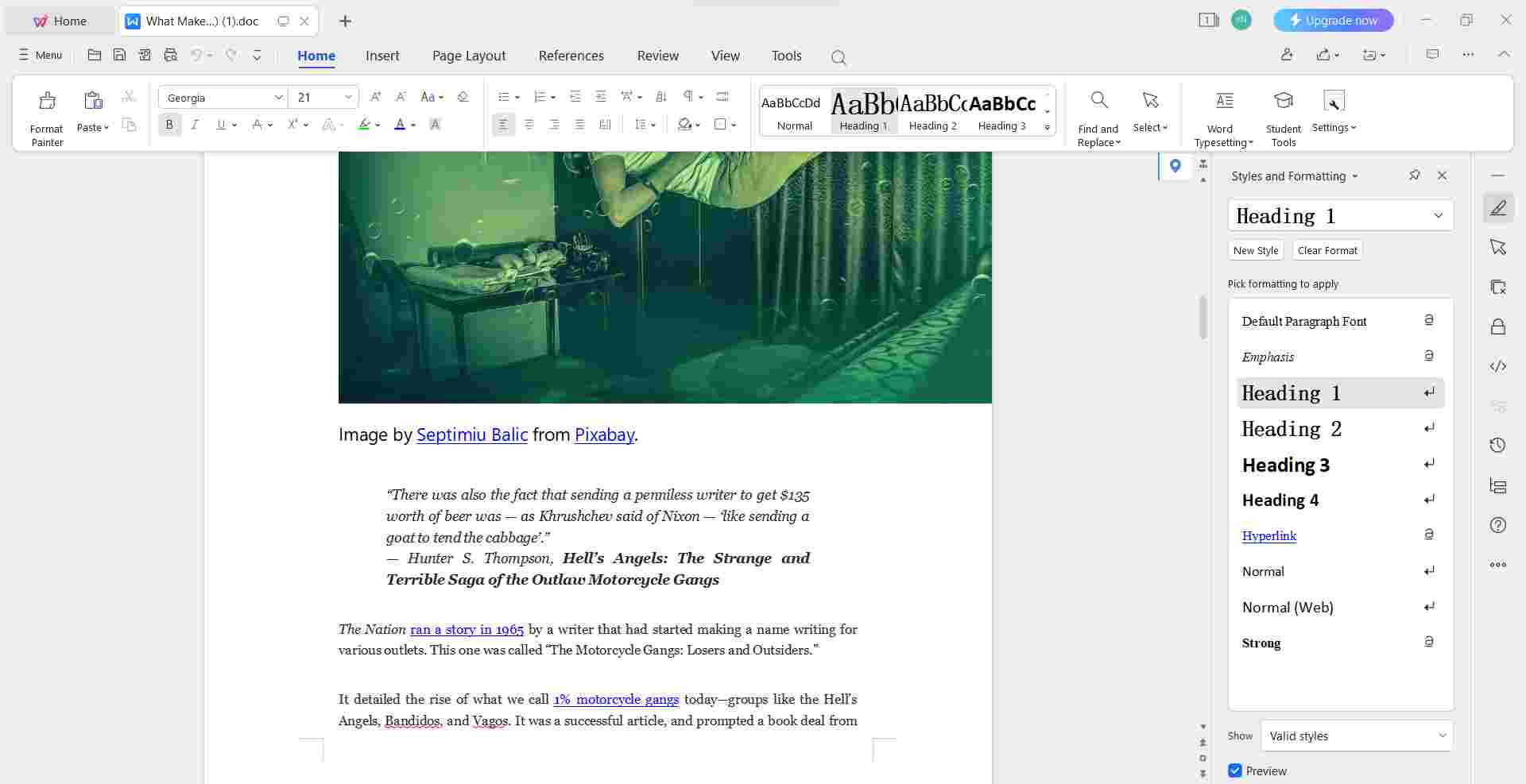Click the New Style button
The width and height of the screenshot is (1526, 784).
click(1256, 250)
